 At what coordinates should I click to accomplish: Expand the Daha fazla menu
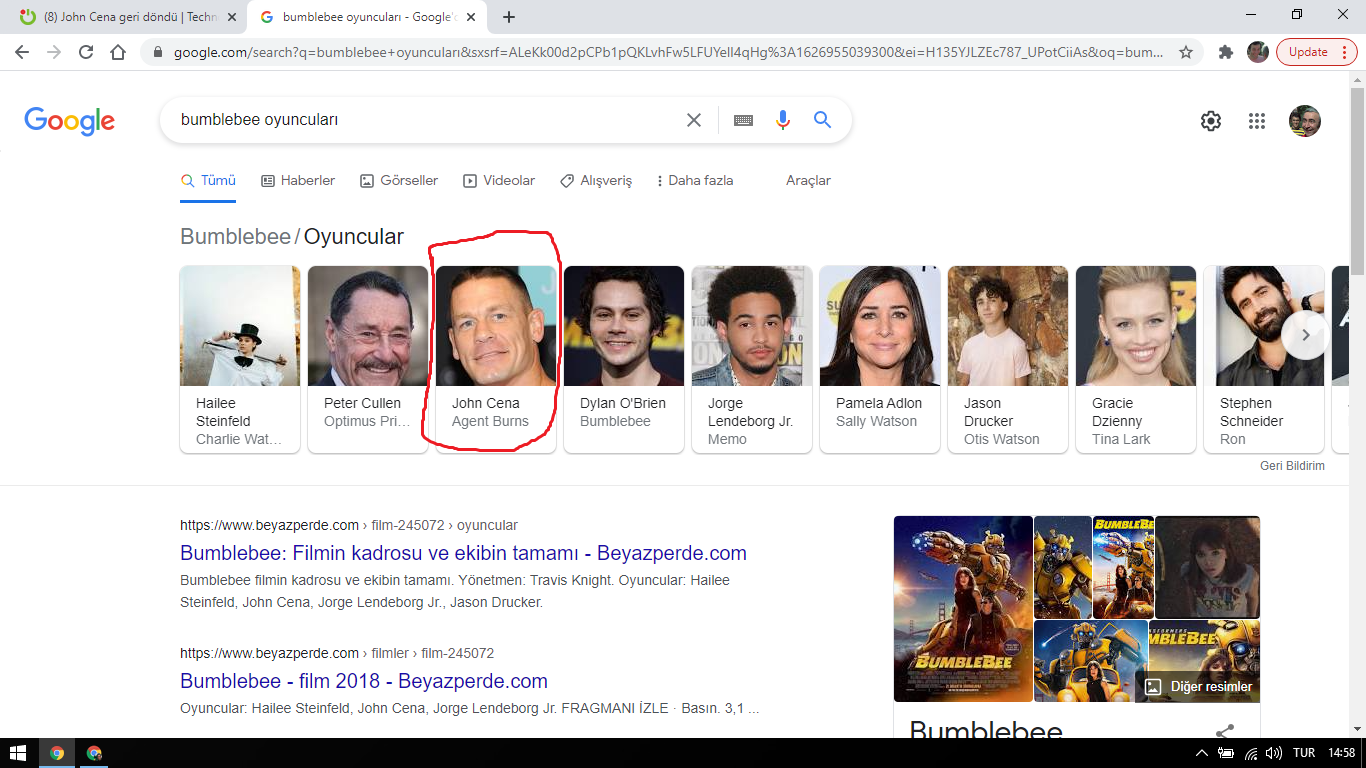695,181
